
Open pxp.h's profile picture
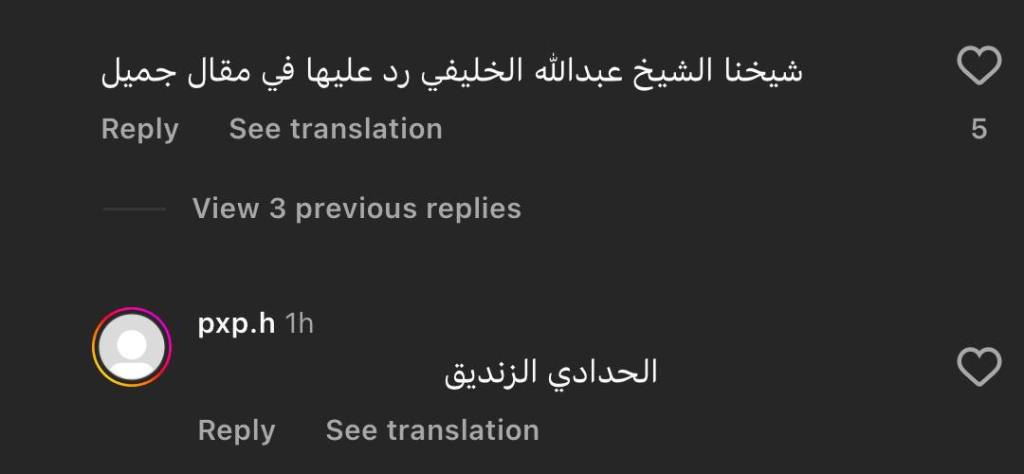(132, 347)
